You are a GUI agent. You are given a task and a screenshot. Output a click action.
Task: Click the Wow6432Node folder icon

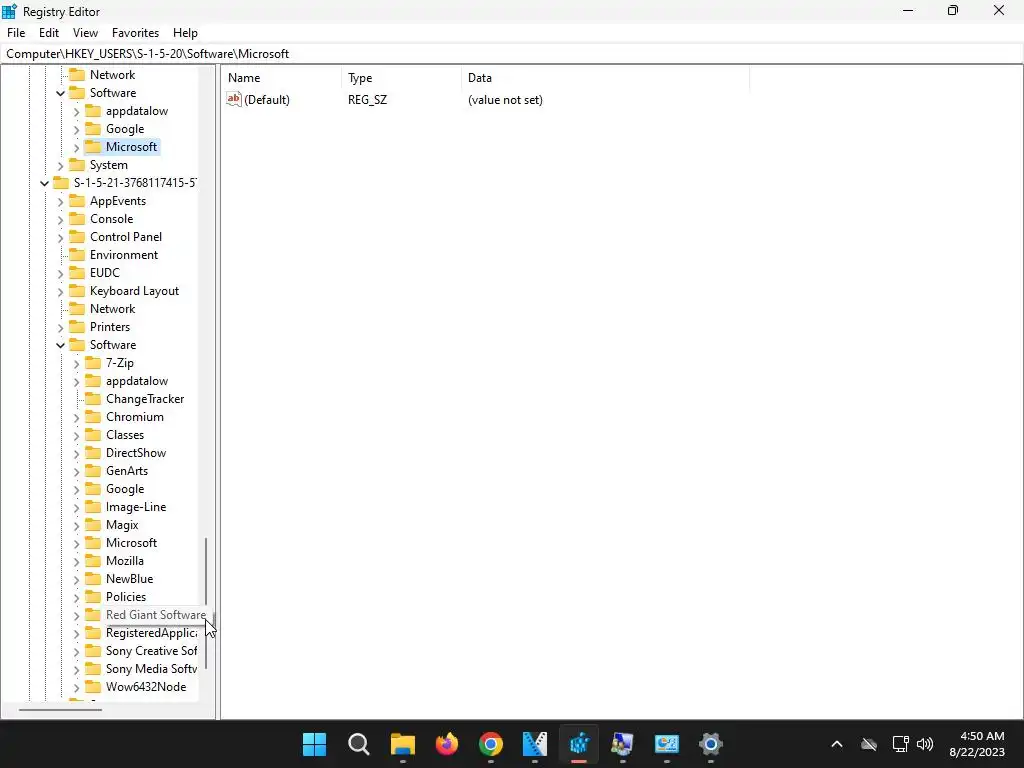click(x=93, y=687)
